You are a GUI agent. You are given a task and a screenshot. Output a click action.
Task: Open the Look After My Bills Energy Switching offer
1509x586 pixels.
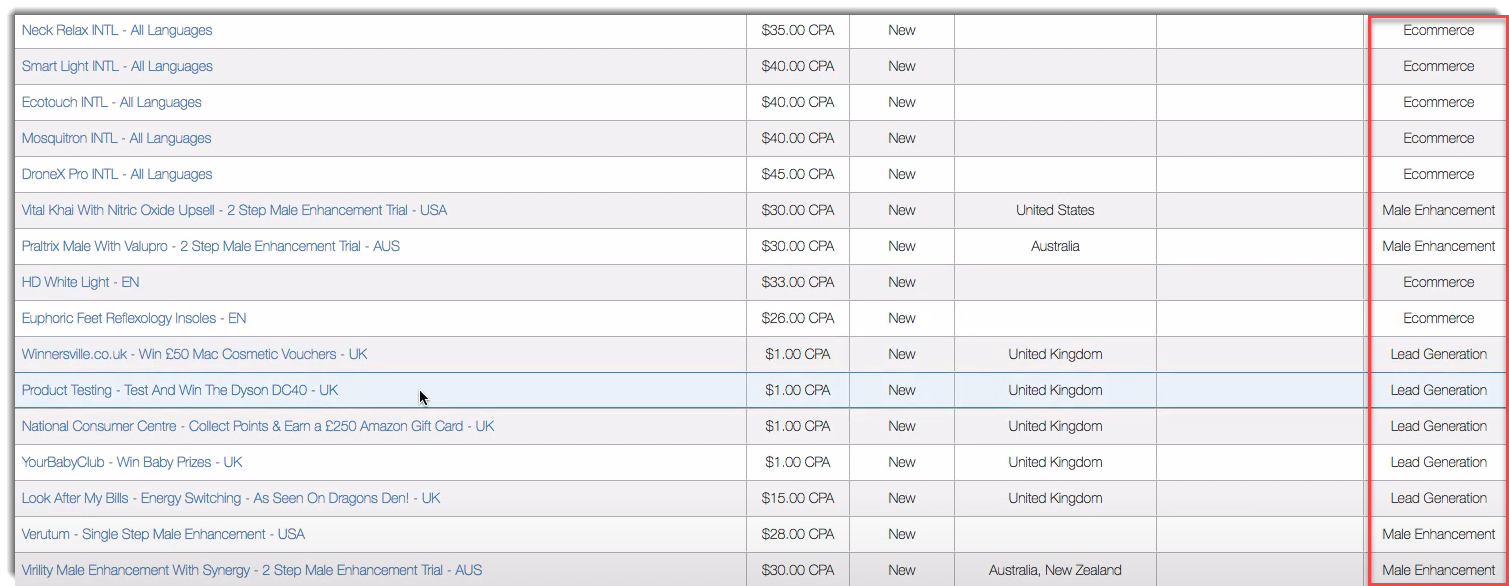tap(231, 498)
